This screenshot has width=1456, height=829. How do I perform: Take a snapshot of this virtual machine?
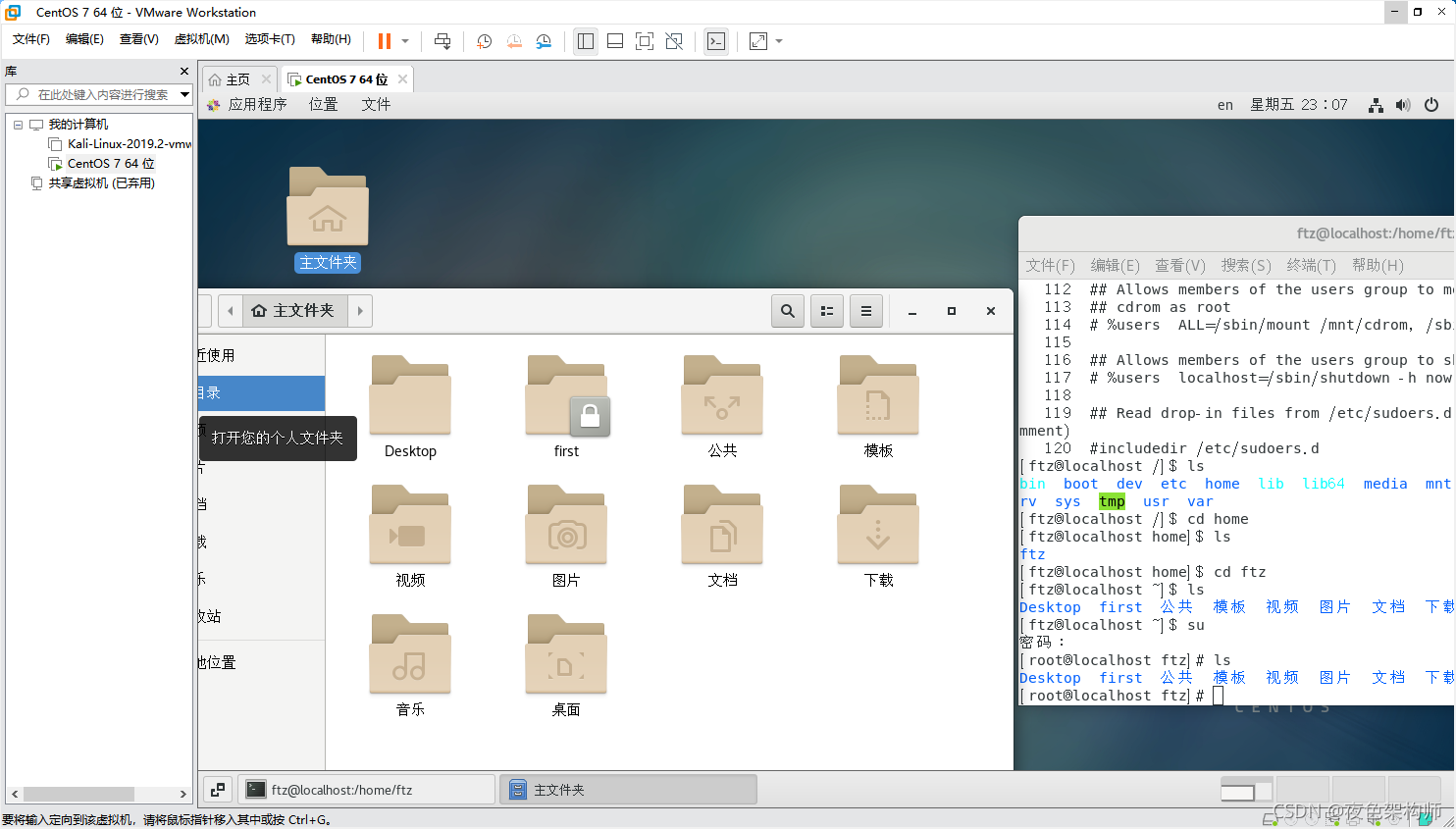484,41
